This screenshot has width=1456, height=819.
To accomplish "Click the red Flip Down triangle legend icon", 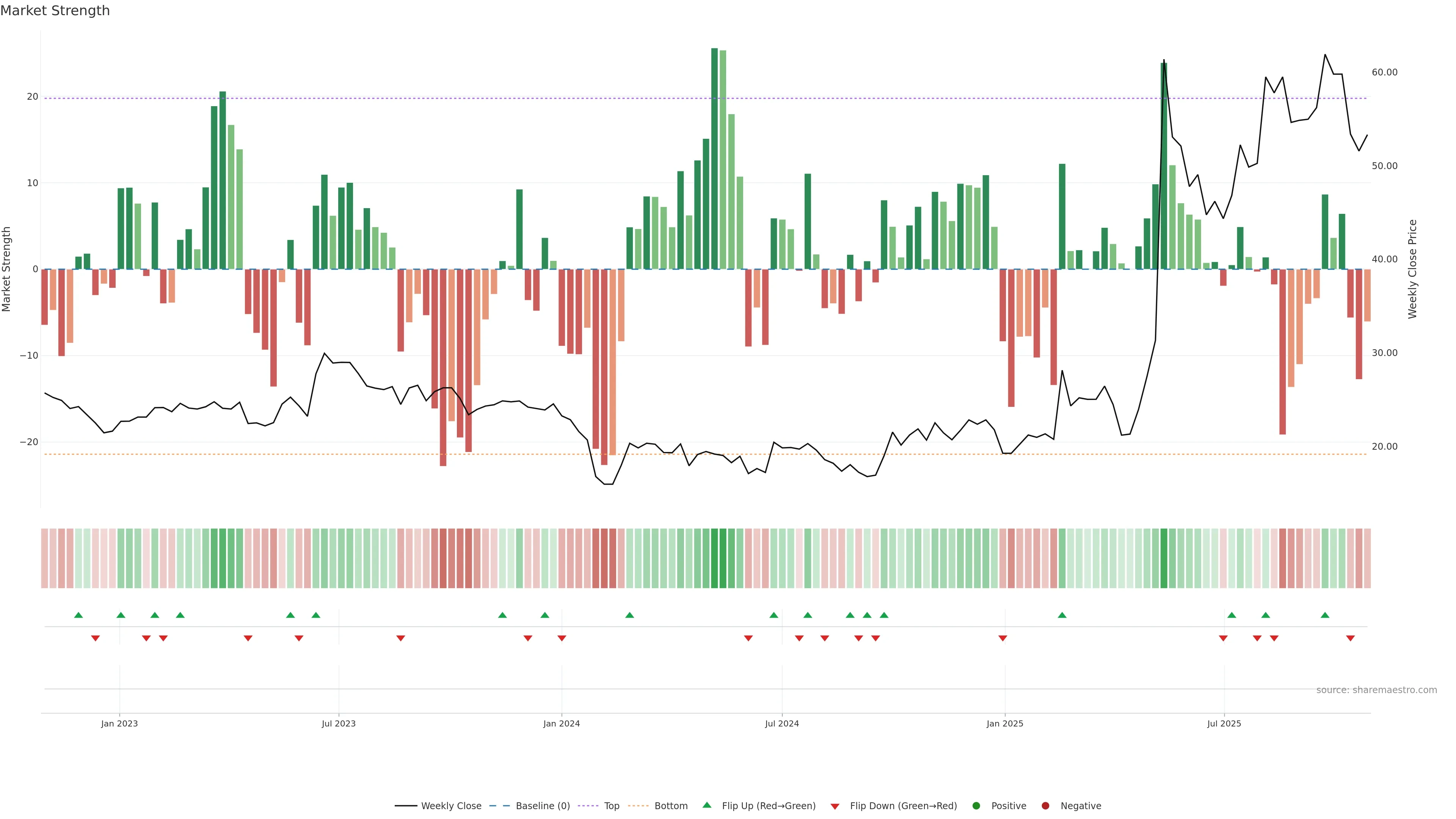I will [x=835, y=806].
